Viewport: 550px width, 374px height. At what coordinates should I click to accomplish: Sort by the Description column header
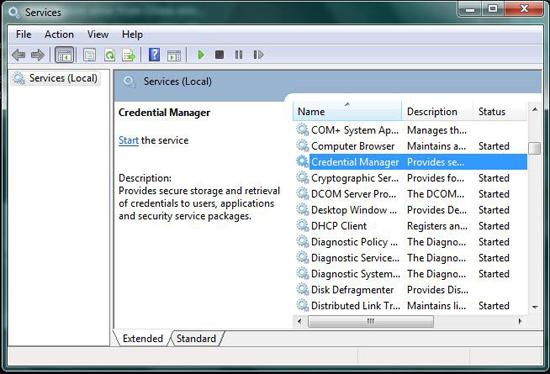[437, 112]
